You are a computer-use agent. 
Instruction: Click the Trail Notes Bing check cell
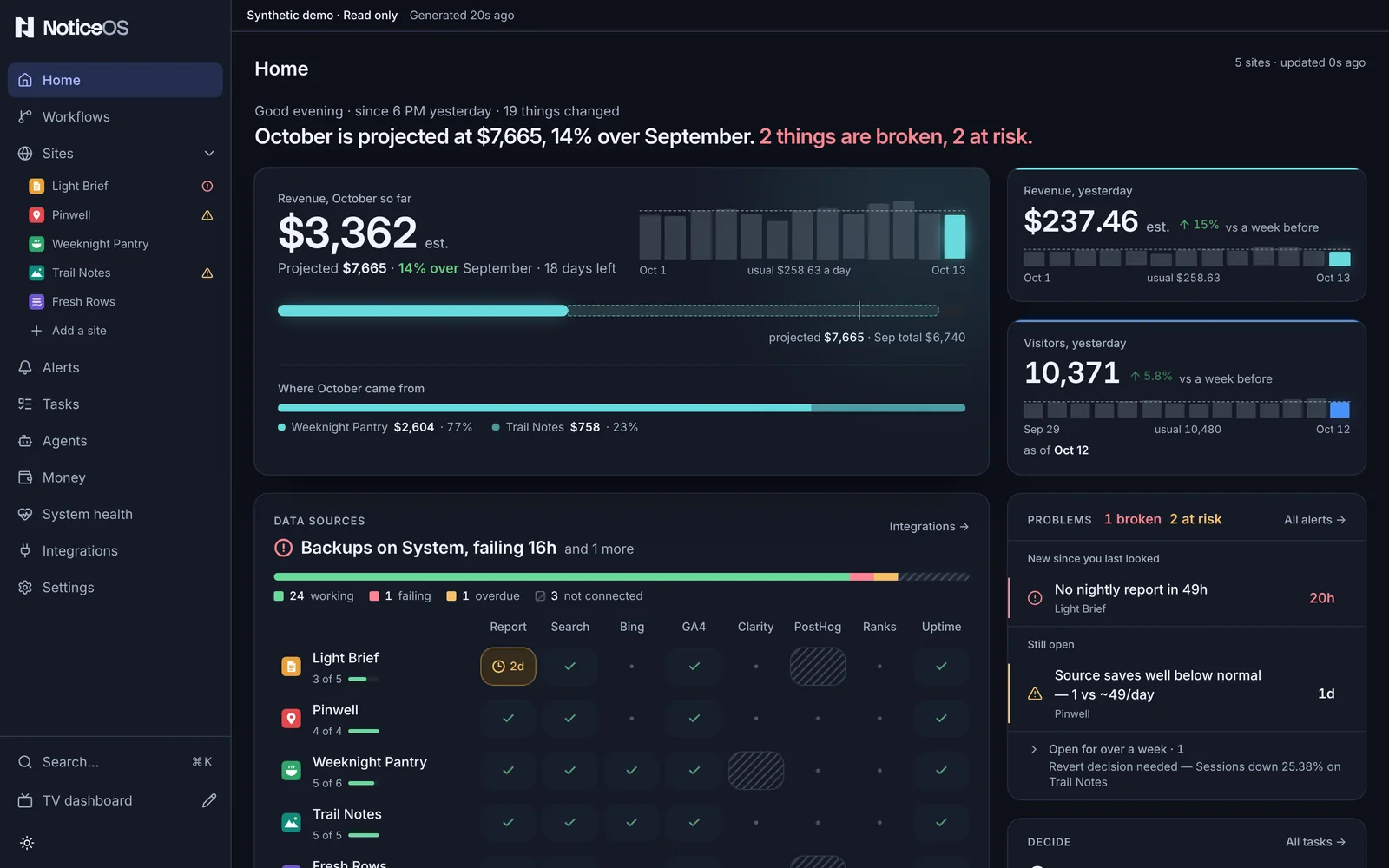pos(632,823)
